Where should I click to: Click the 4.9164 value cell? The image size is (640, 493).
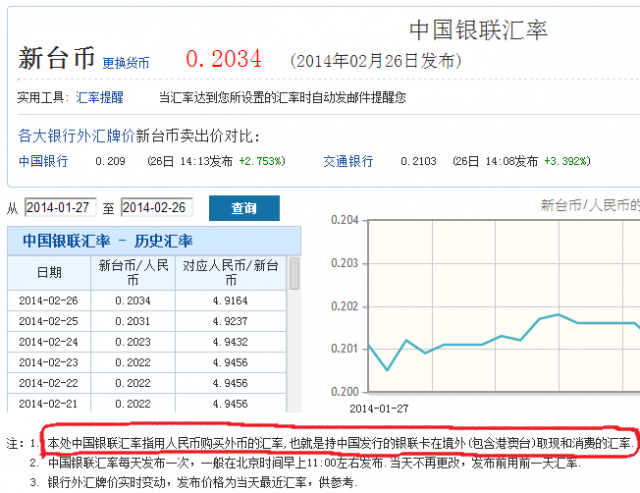pos(231,301)
